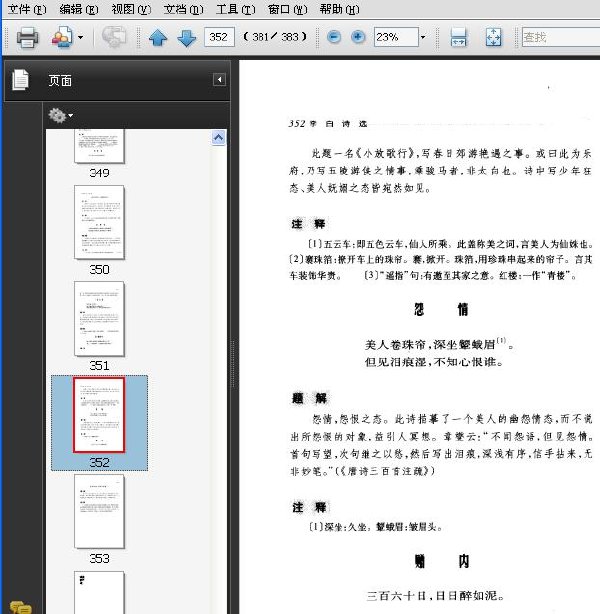This screenshot has height=614, width=600.
Task: Select the partially visible thumbnail below 353
Action: coord(99,592)
